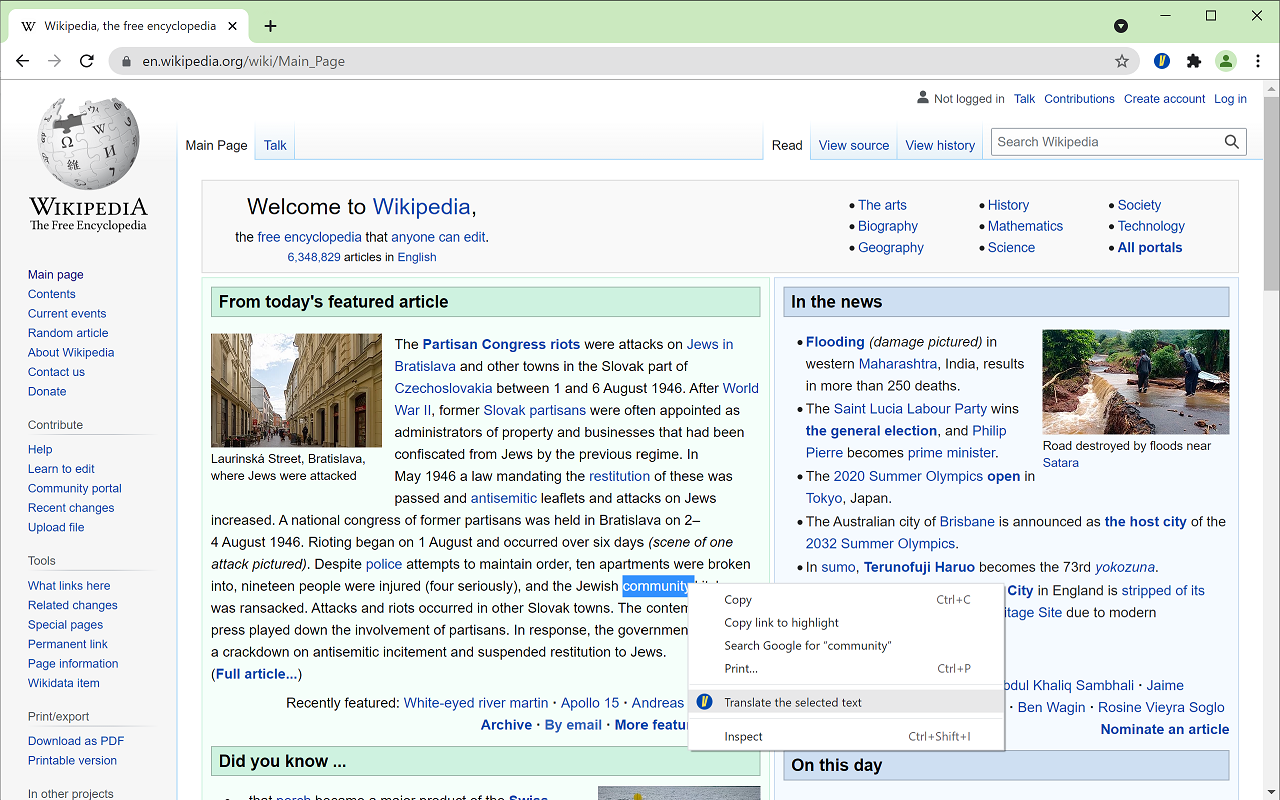1280x800 pixels.
Task: Open the View source tab
Action: (853, 145)
